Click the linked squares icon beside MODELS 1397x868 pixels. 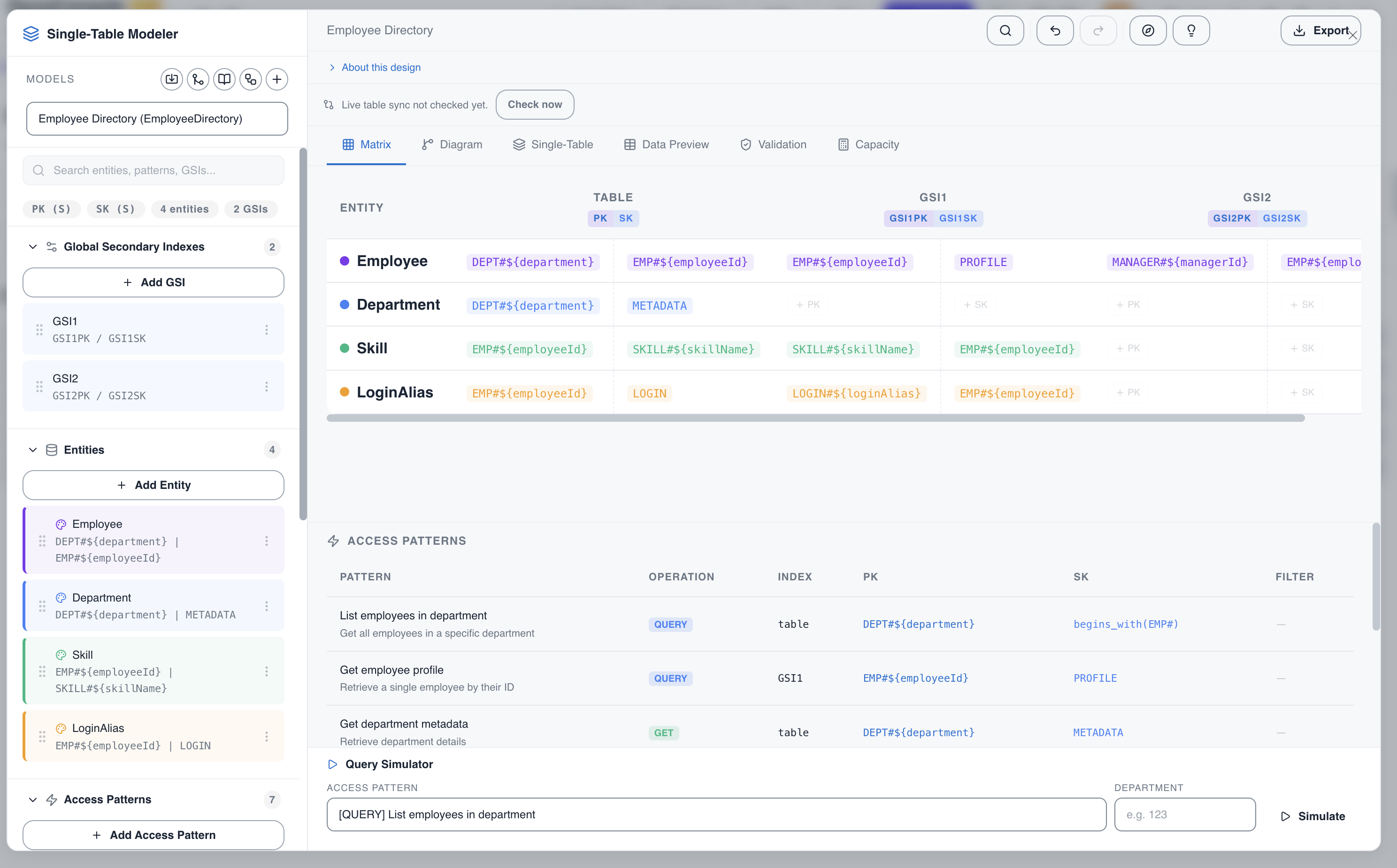(x=251, y=79)
